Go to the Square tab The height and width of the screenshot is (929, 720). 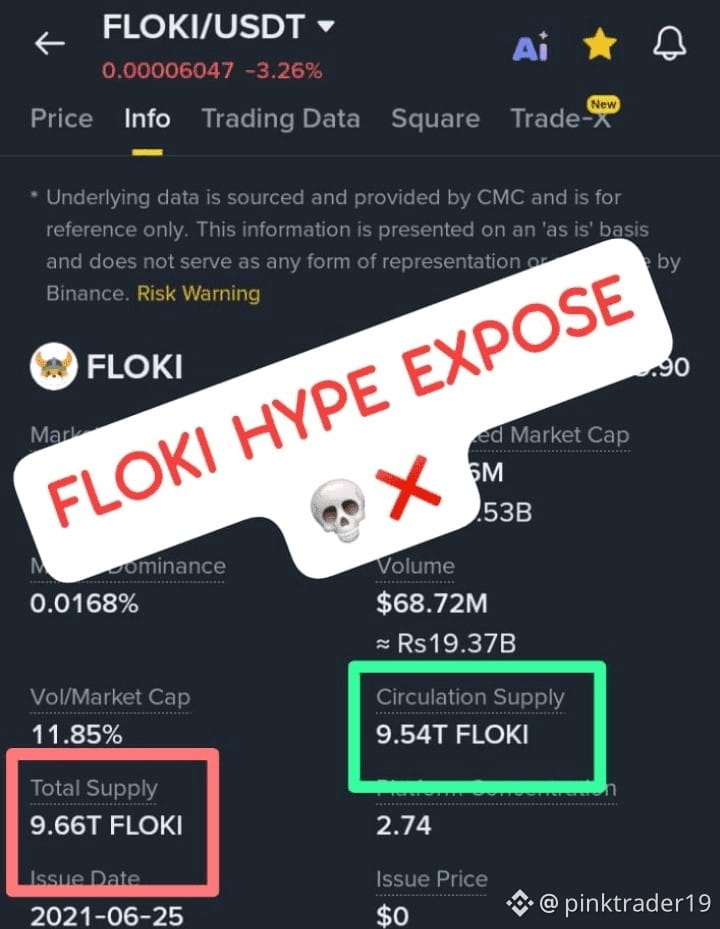point(435,119)
